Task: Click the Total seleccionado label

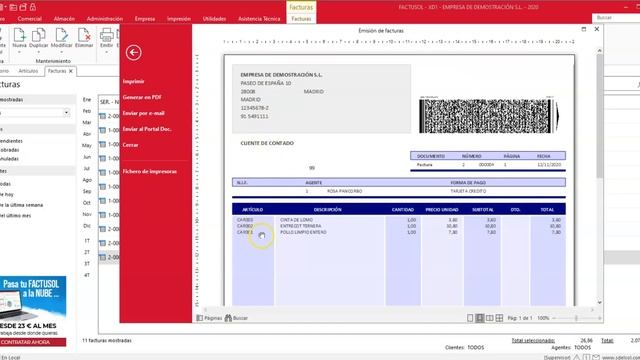Action: pyautogui.click(x=533, y=340)
